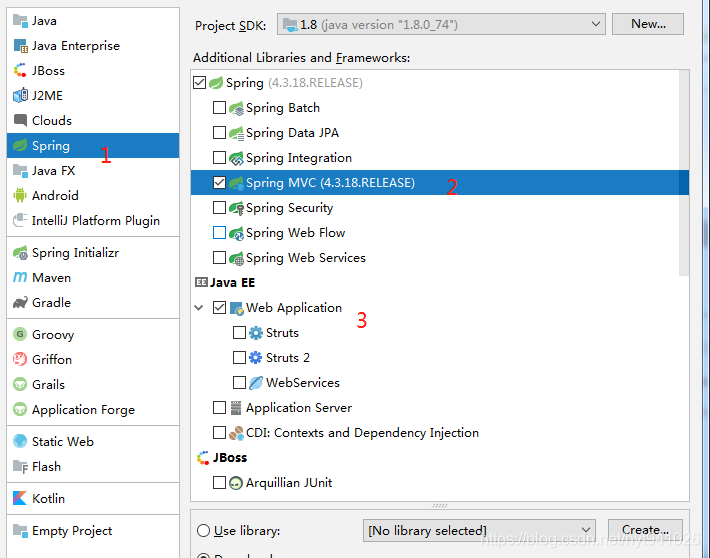Uncheck the Spring MVC checkbox
The width and height of the screenshot is (710, 558).
(x=219, y=183)
